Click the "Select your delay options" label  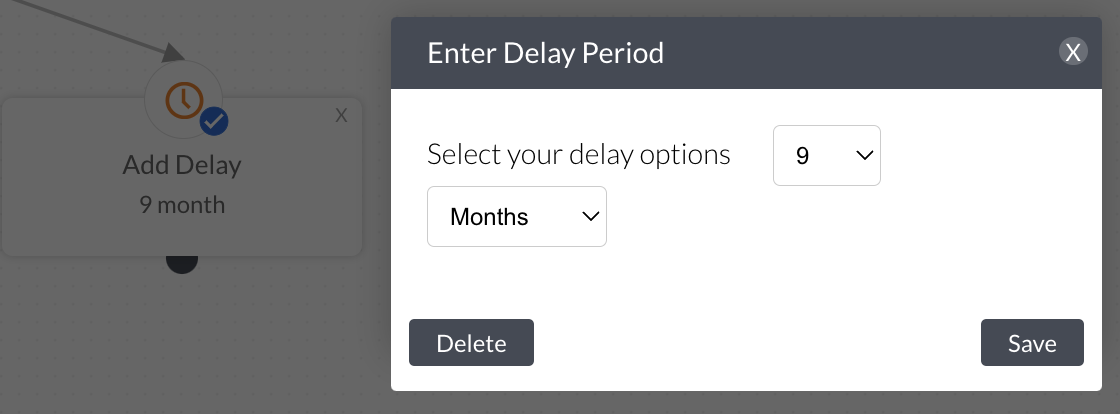pos(578,155)
